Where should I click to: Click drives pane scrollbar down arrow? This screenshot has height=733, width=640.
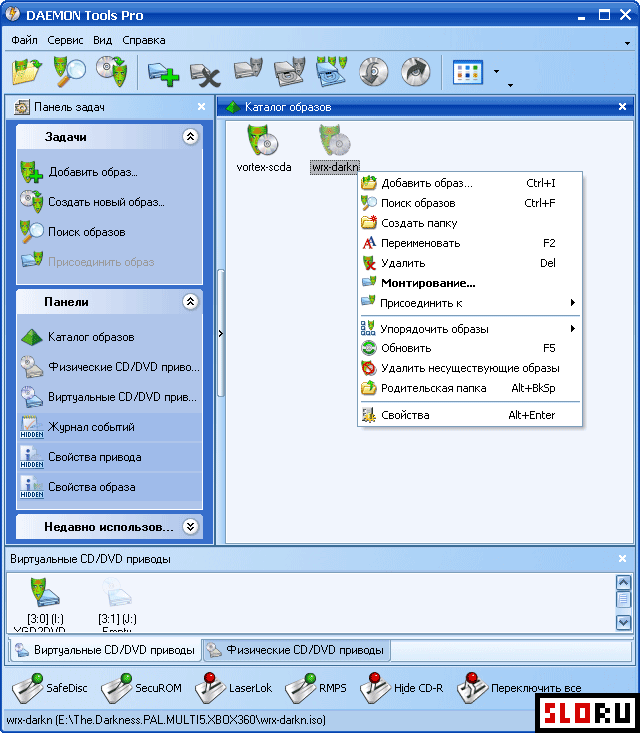tap(624, 623)
